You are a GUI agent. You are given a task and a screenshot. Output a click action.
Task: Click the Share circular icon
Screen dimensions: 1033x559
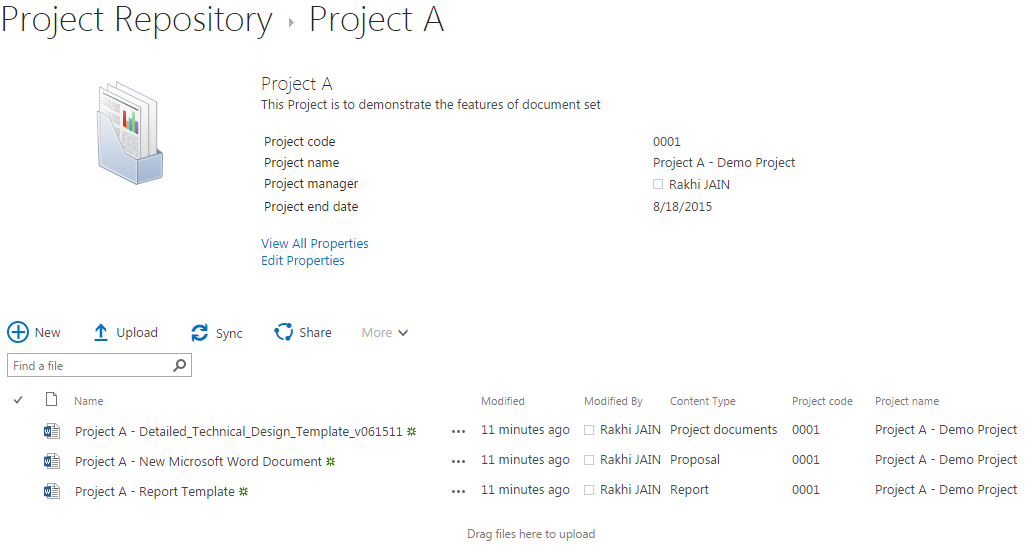pyautogui.click(x=284, y=333)
